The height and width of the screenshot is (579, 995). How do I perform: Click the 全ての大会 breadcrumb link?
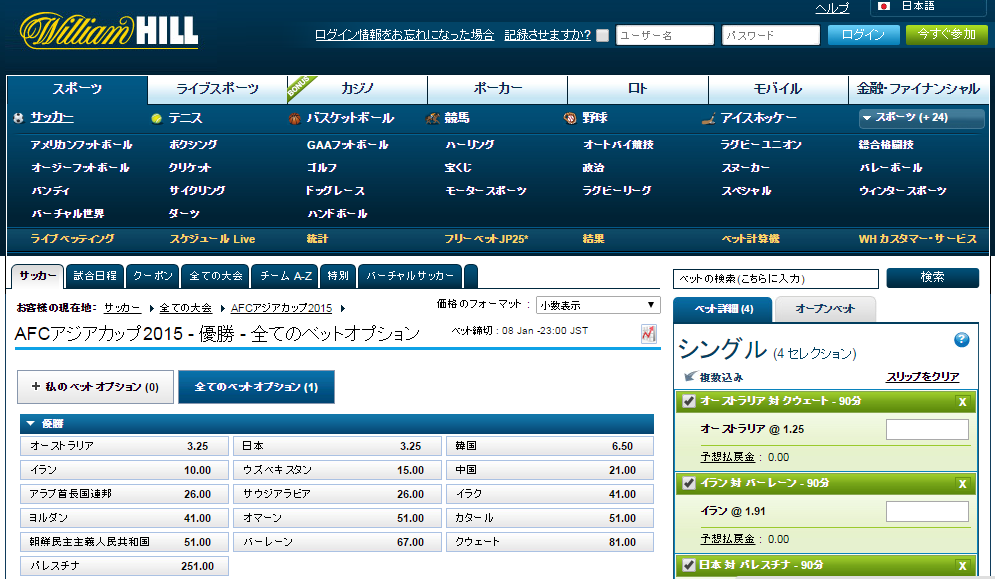click(185, 308)
